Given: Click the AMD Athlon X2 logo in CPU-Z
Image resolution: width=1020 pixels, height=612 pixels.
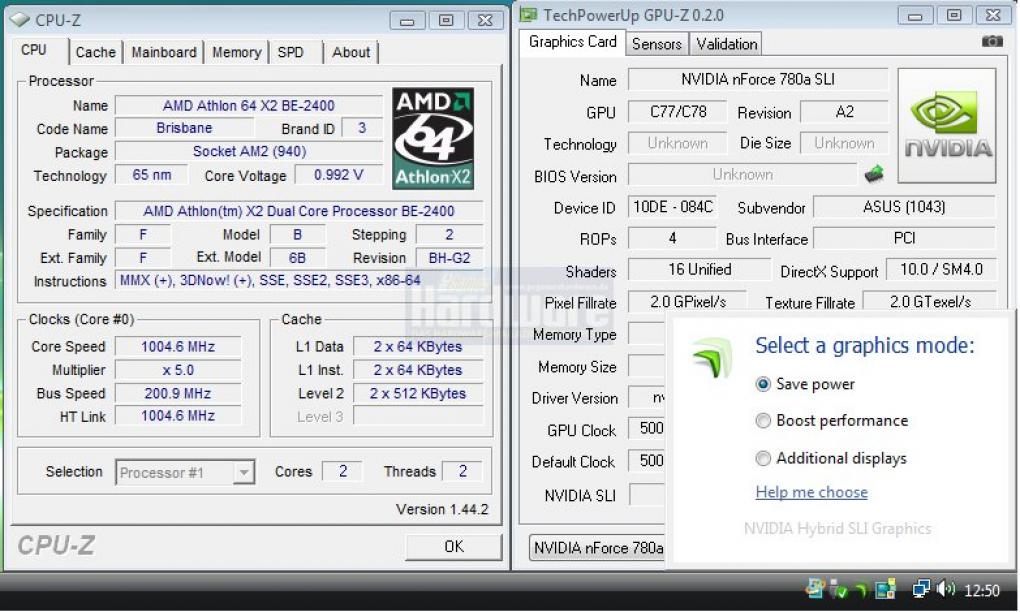Looking at the screenshot, I should pos(433,139).
